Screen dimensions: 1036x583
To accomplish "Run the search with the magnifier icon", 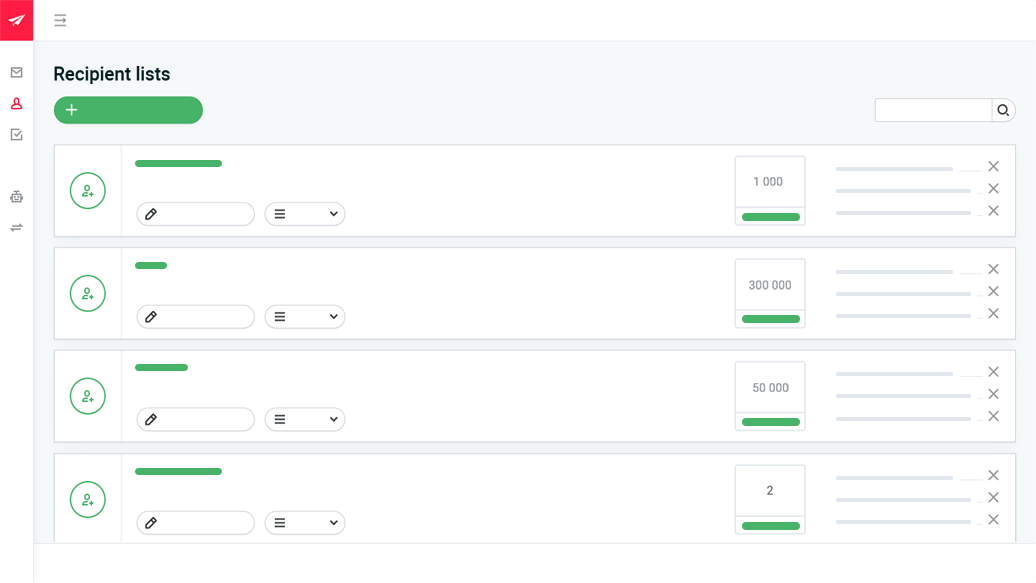I will (1003, 110).
